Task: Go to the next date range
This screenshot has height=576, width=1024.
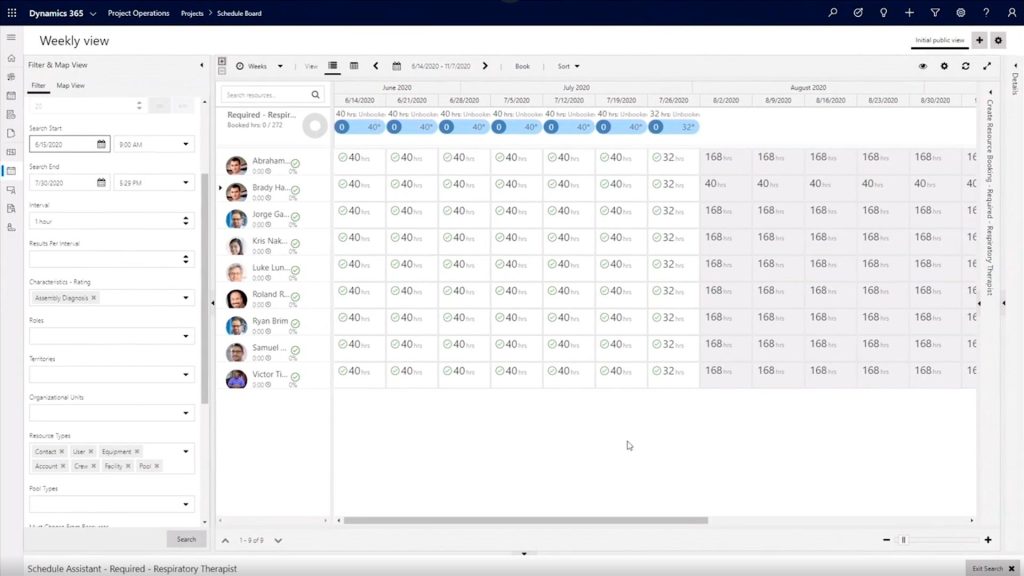Action: pyautogui.click(x=485, y=66)
